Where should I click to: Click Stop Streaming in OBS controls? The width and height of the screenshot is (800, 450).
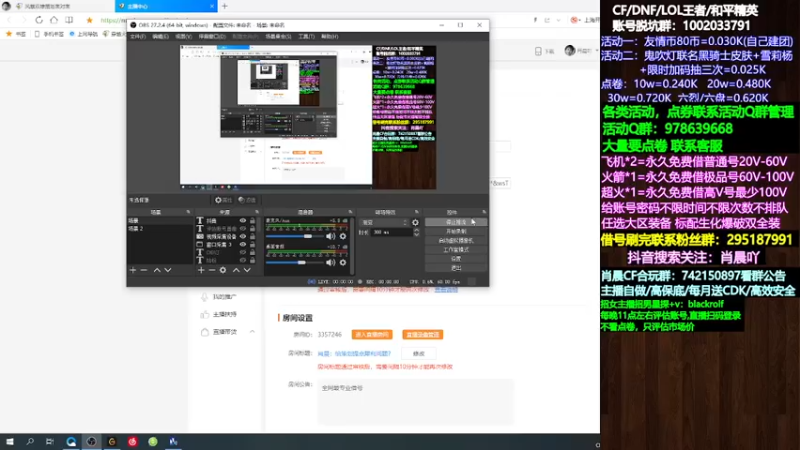[456, 222]
